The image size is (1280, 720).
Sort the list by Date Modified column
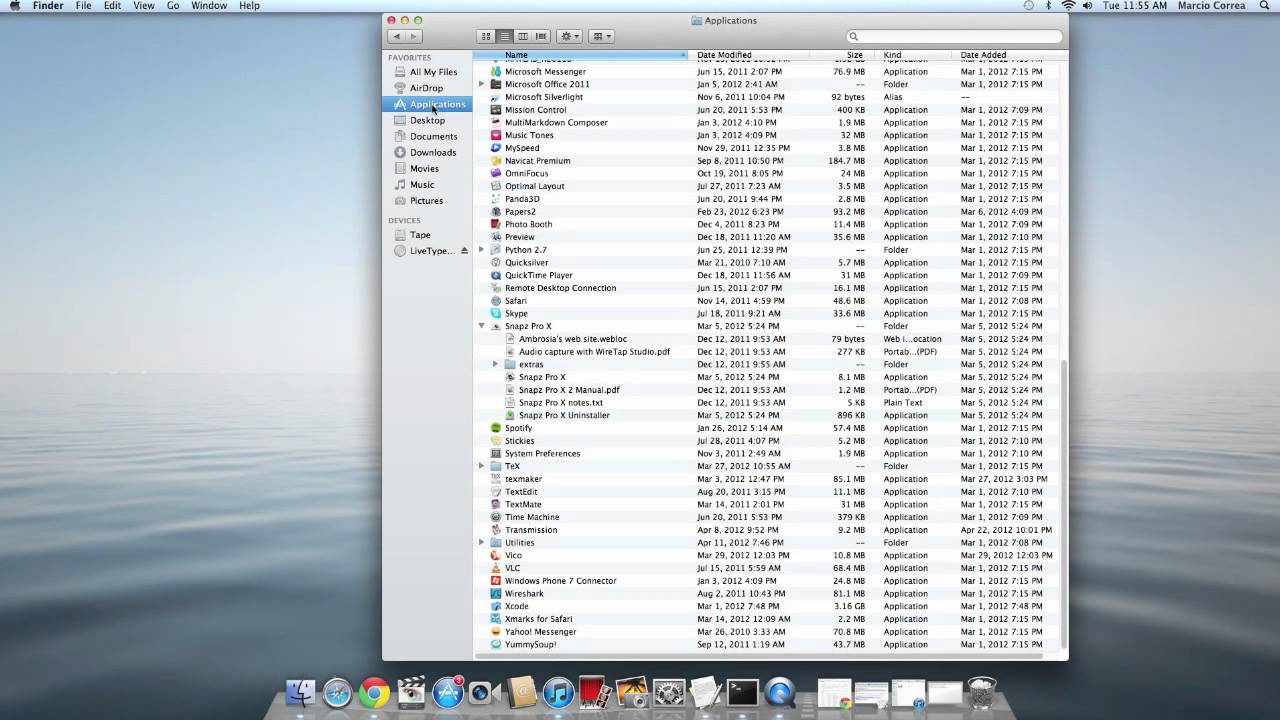click(x=749, y=55)
